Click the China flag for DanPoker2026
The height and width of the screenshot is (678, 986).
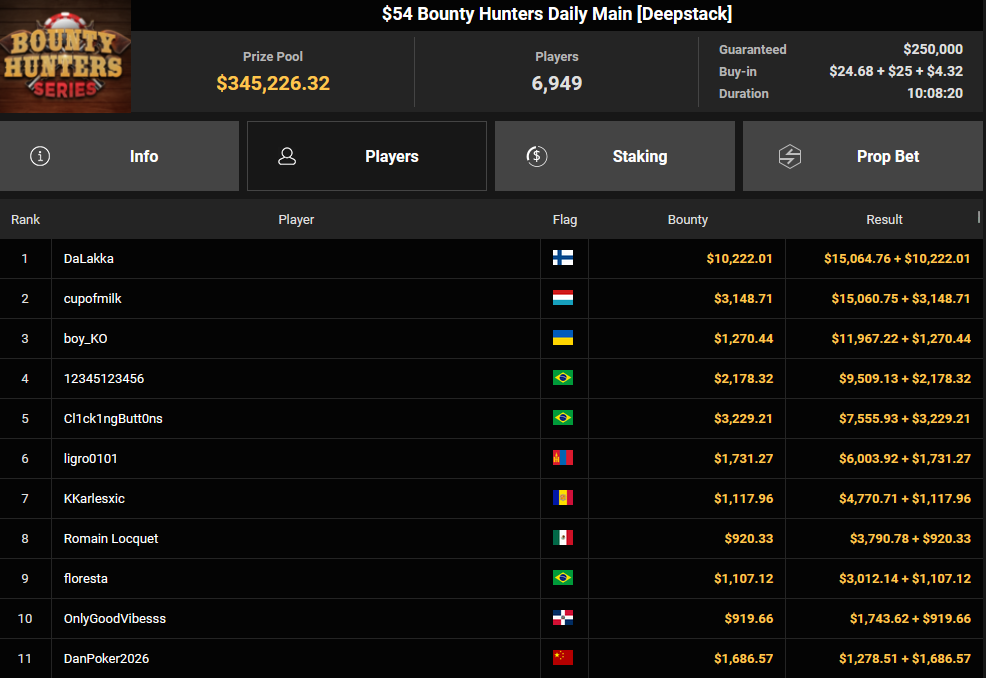pos(563,658)
